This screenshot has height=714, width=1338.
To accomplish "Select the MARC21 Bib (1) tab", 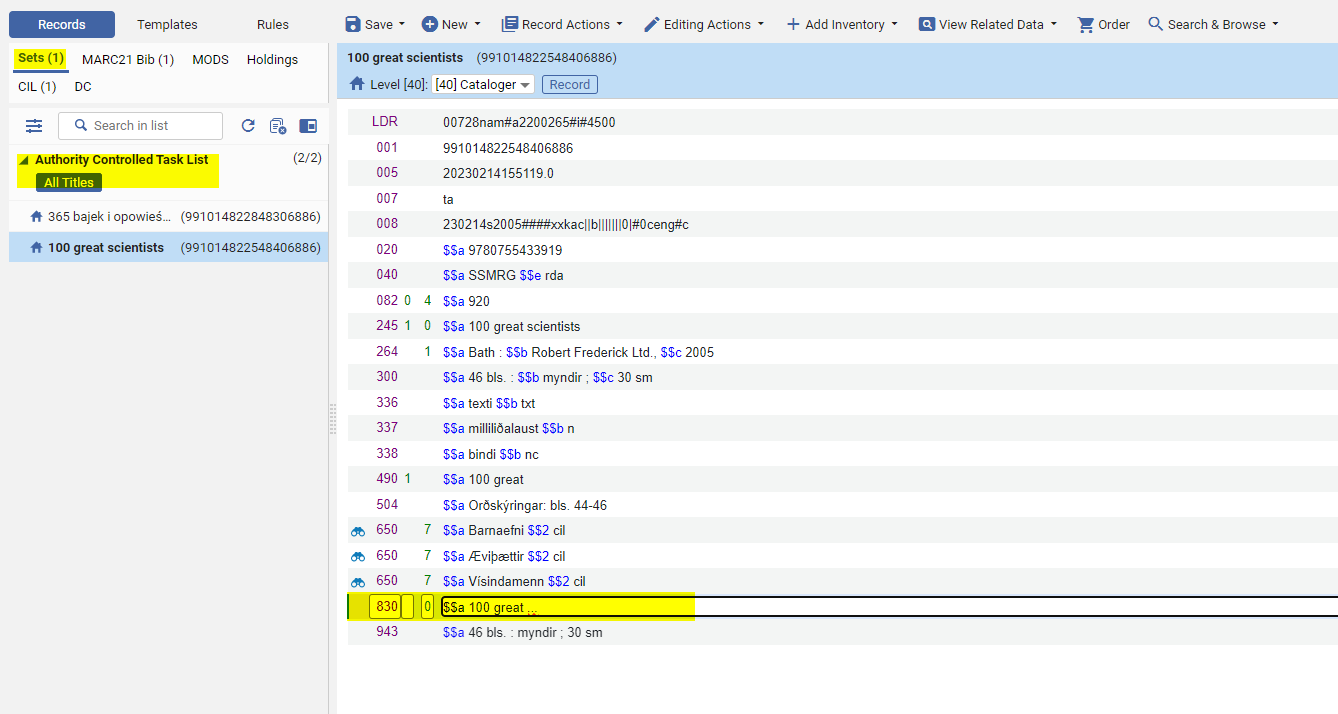I will point(128,59).
